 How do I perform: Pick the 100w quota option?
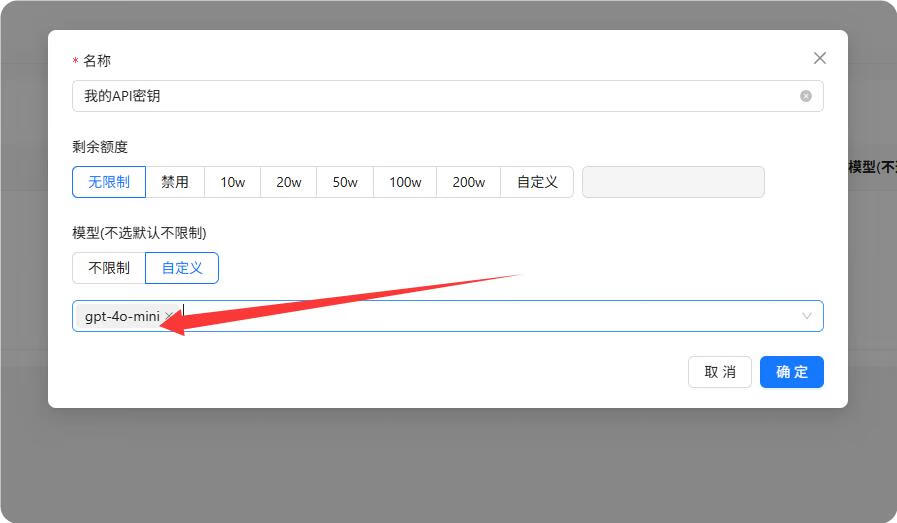[x=405, y=182]
